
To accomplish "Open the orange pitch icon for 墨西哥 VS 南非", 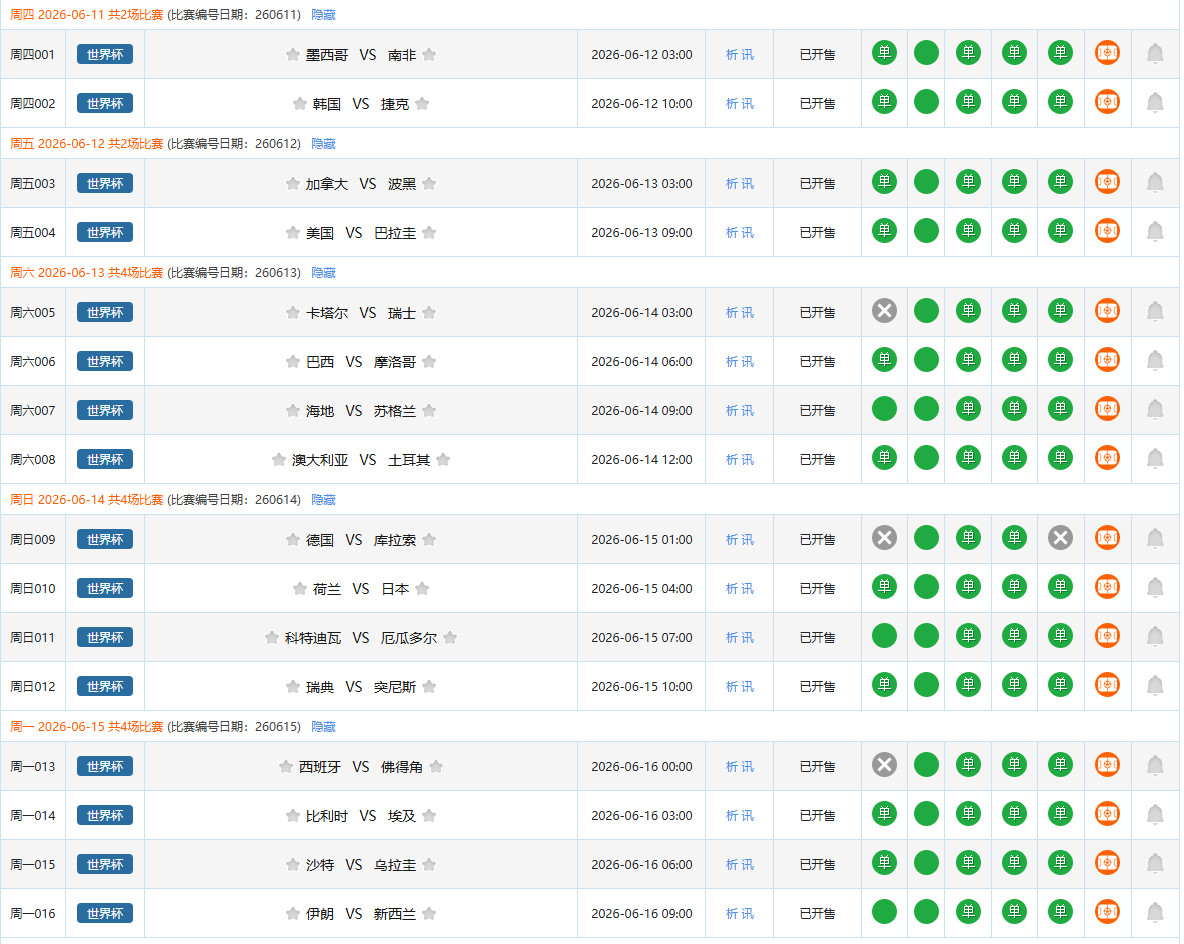I will 1107,53.
